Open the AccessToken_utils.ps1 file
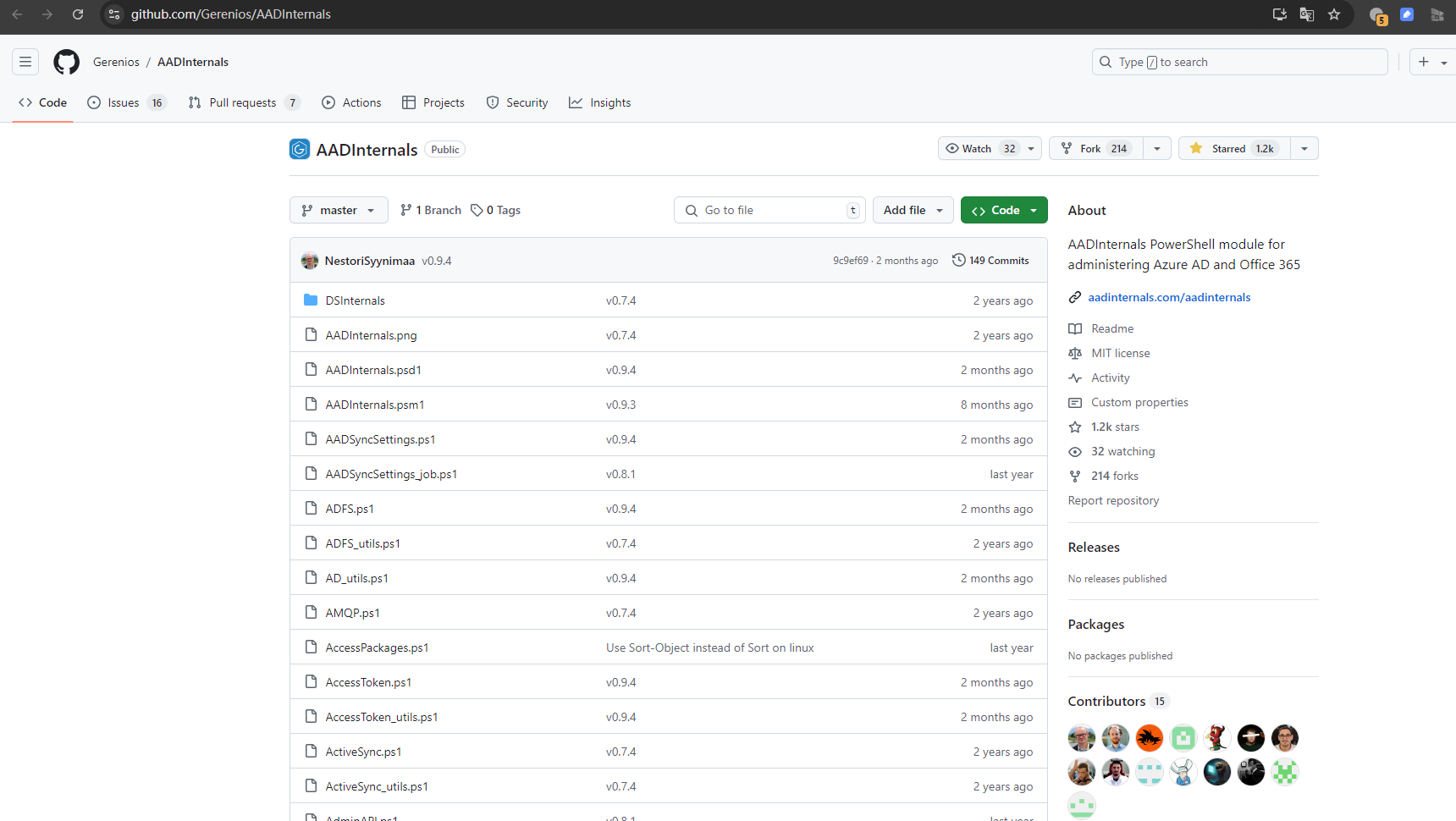 tap(382, 717)
